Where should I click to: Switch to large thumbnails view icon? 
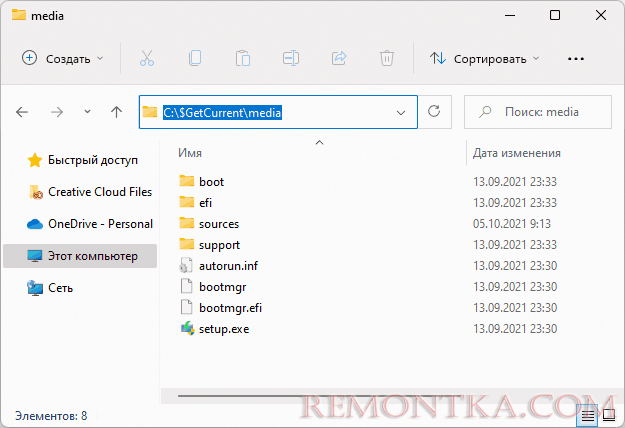click(609, 416)
